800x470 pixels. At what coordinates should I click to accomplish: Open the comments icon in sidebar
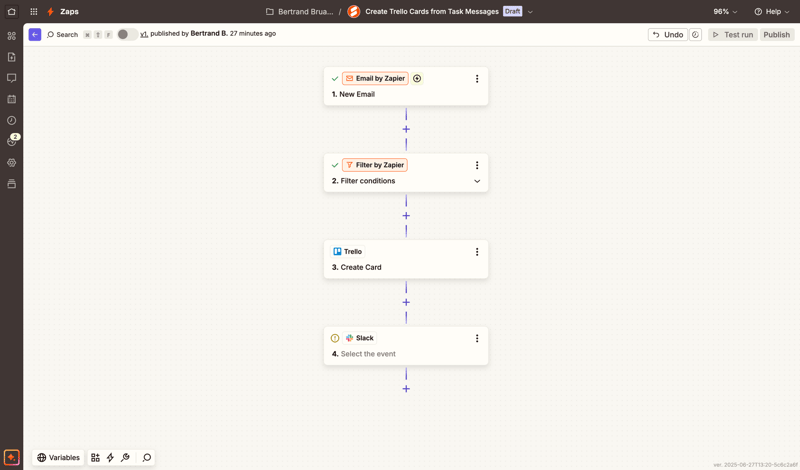tap(11, 78)
